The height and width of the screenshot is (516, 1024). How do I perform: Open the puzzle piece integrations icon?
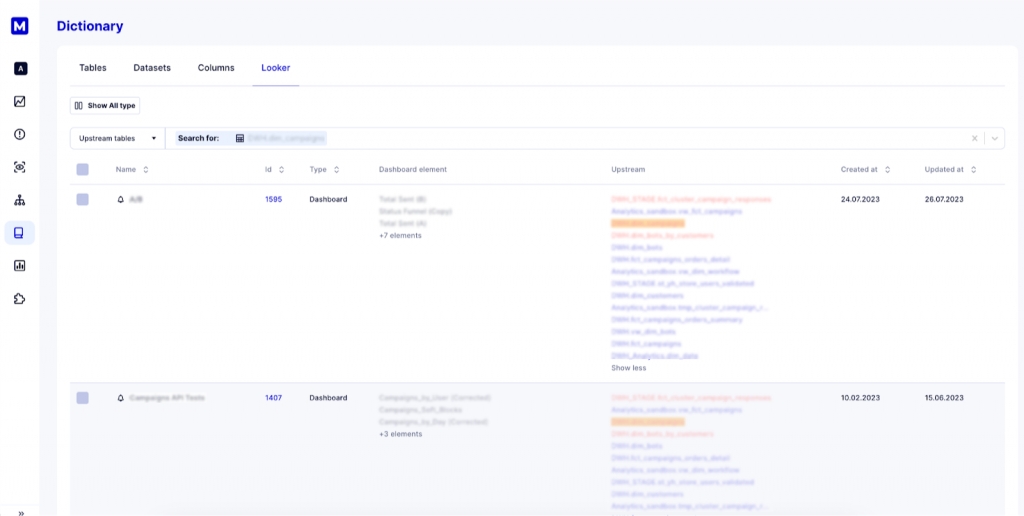click(x=20, y=299)
